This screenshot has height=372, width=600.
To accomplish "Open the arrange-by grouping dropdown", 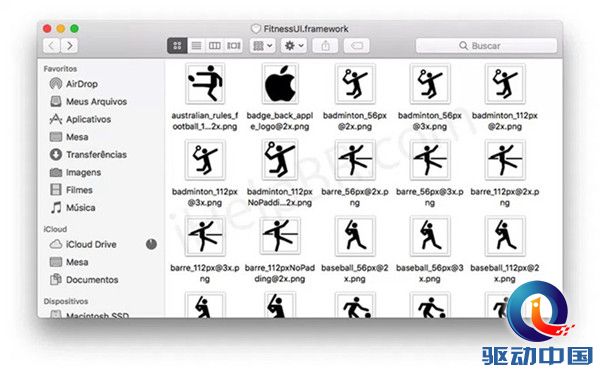I will (262, 46).
